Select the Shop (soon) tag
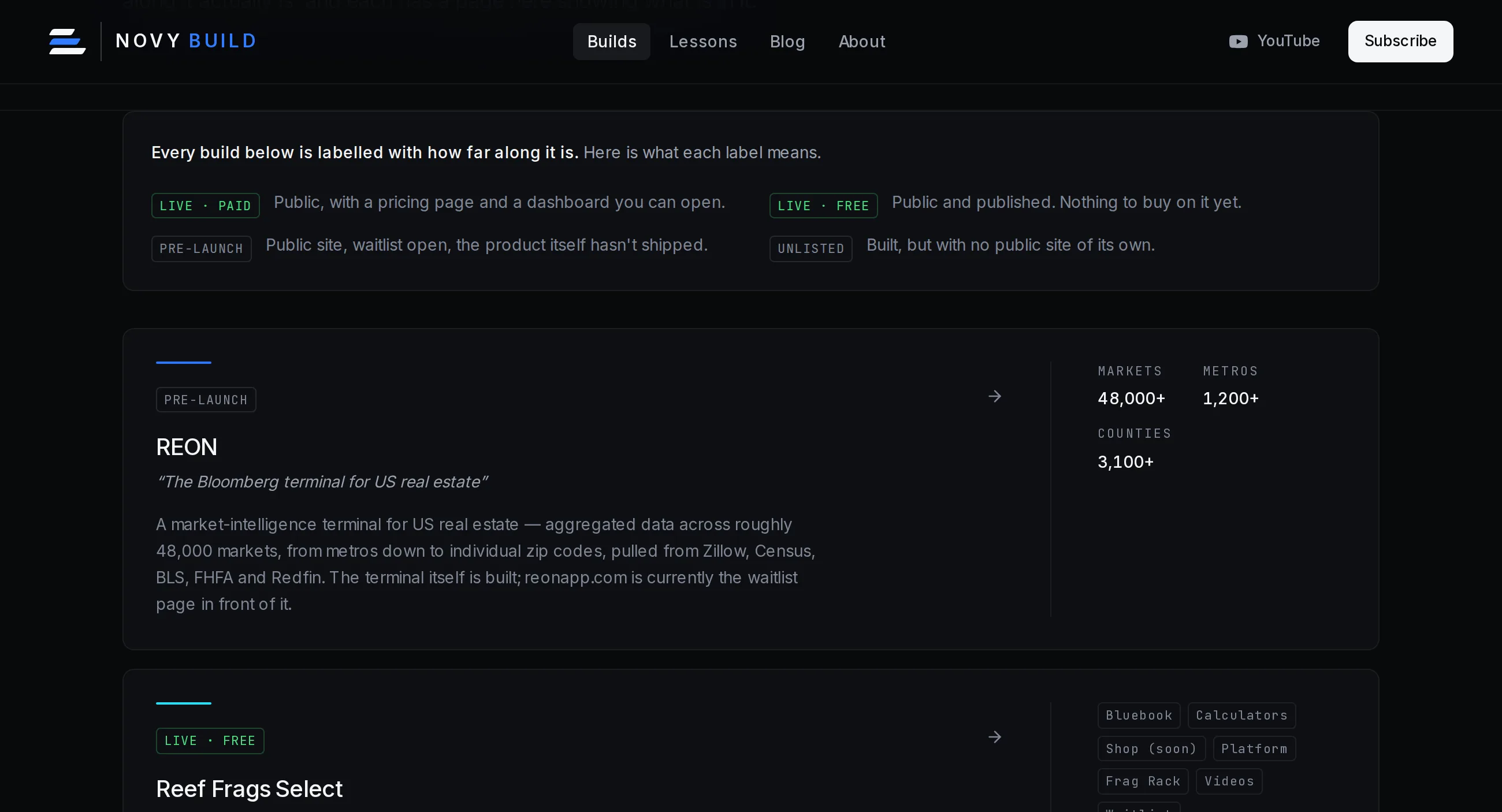 click(x=1151, y=748)
